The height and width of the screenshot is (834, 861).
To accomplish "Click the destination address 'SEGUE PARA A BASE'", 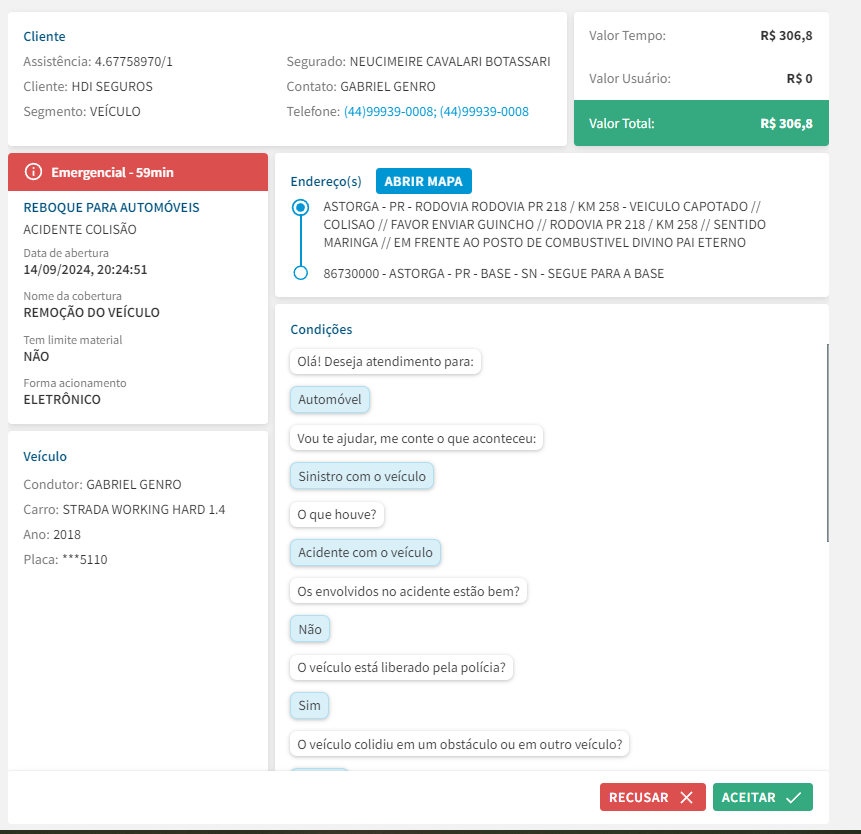I will tap(494, 273).
